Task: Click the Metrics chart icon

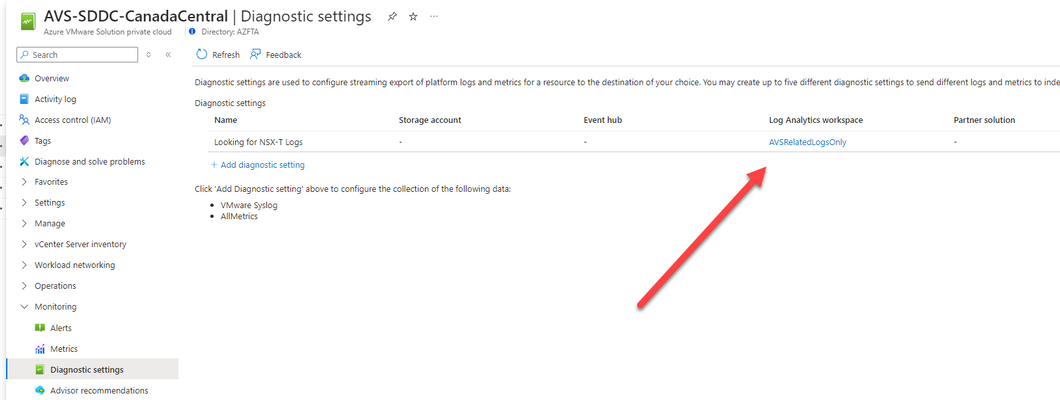Action: click(x=40, y=349)
